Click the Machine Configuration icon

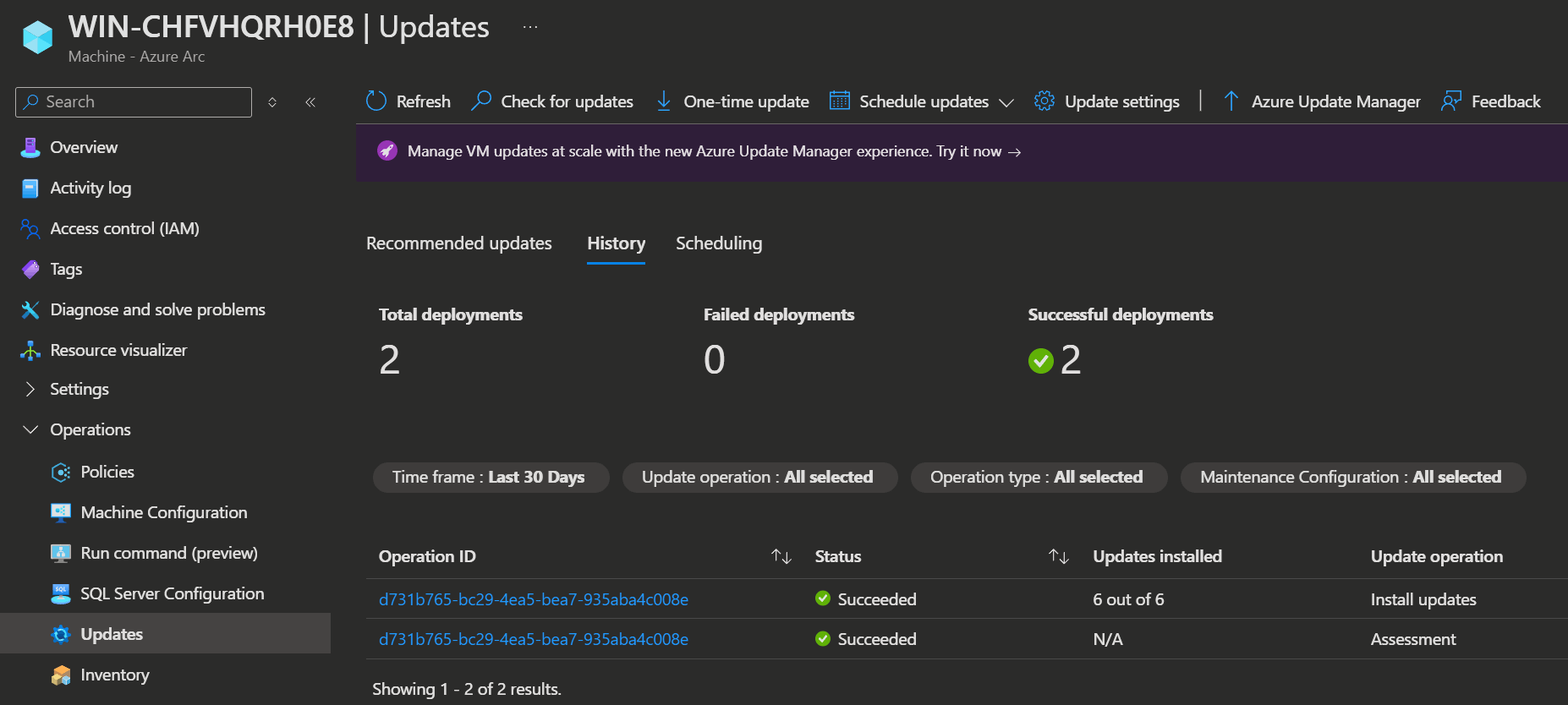[x=61, y=512]
